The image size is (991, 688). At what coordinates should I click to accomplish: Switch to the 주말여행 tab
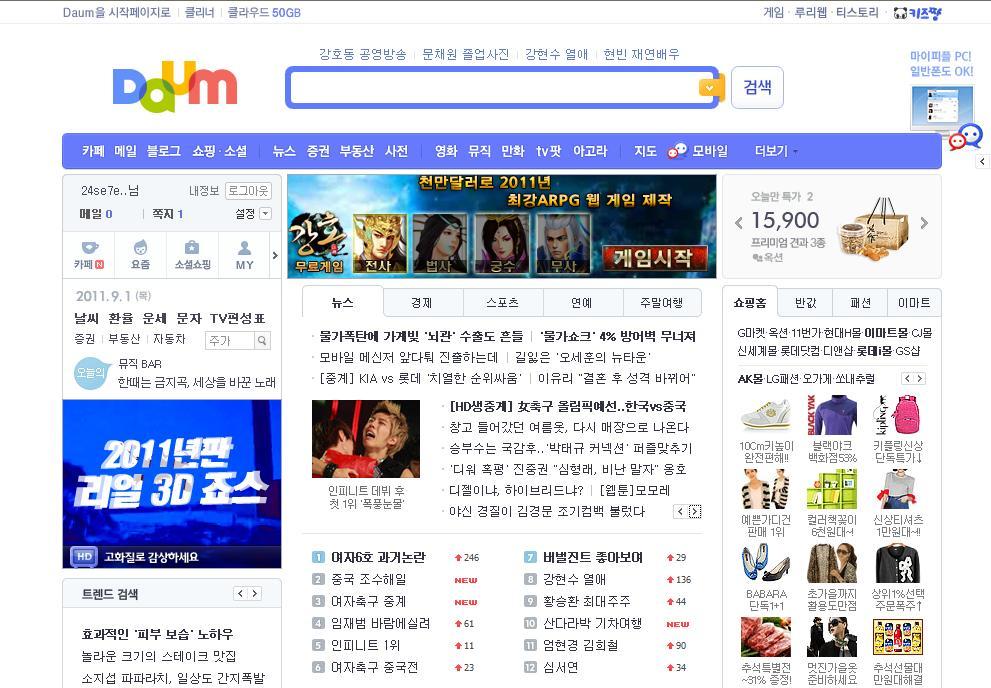coord(662,303)
